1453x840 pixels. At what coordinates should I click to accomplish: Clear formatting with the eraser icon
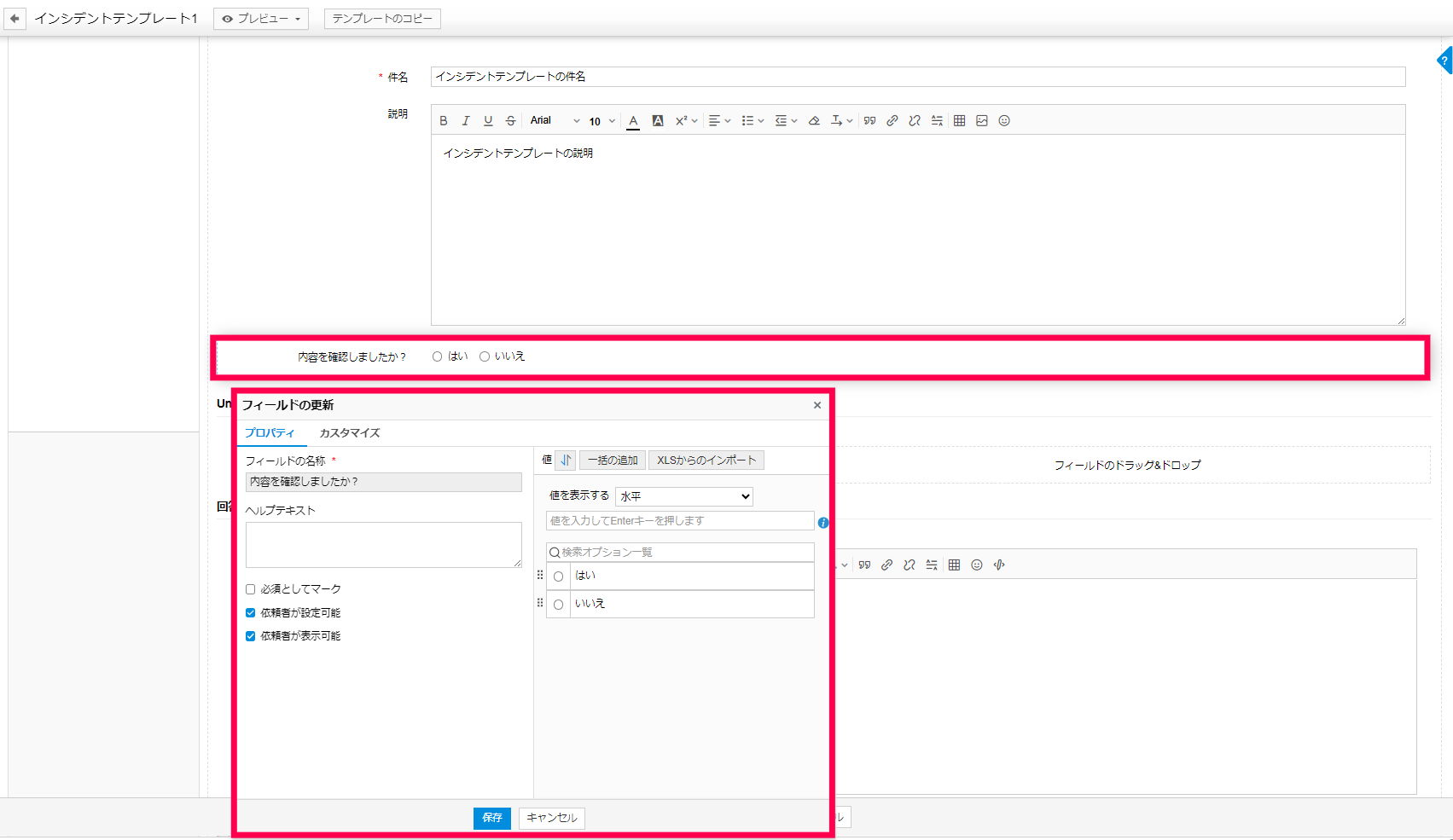point(814,121)
